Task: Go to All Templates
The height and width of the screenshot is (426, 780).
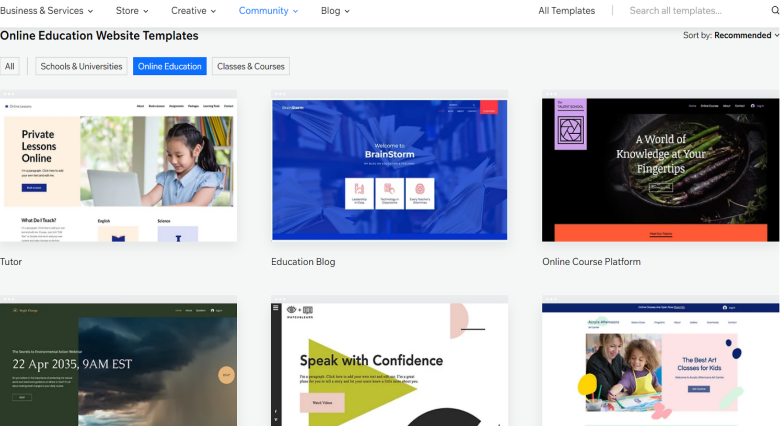Action: click(x=566, y=10)
